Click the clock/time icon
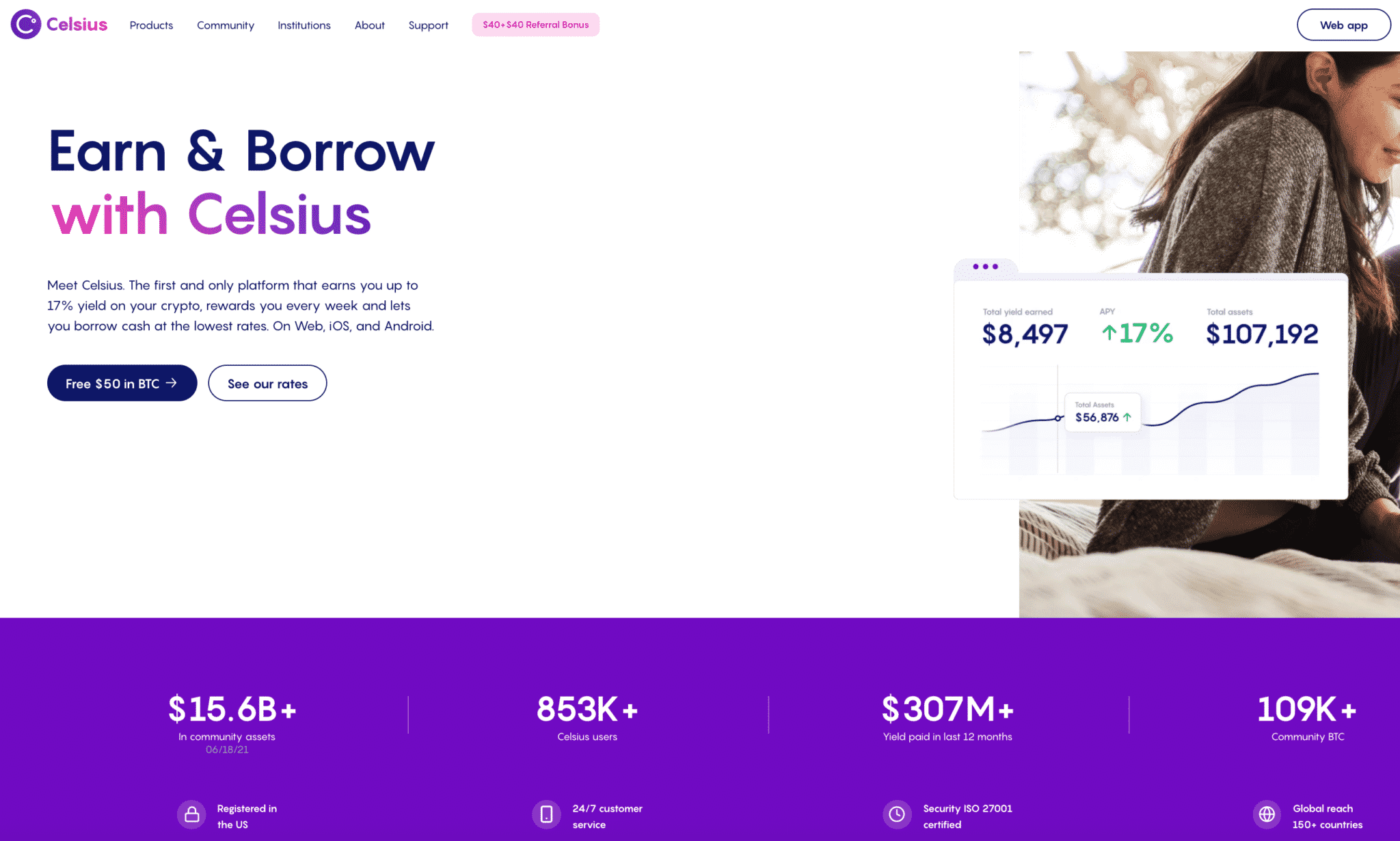This screenshot has width=1400, height=841. coord(895,813)
